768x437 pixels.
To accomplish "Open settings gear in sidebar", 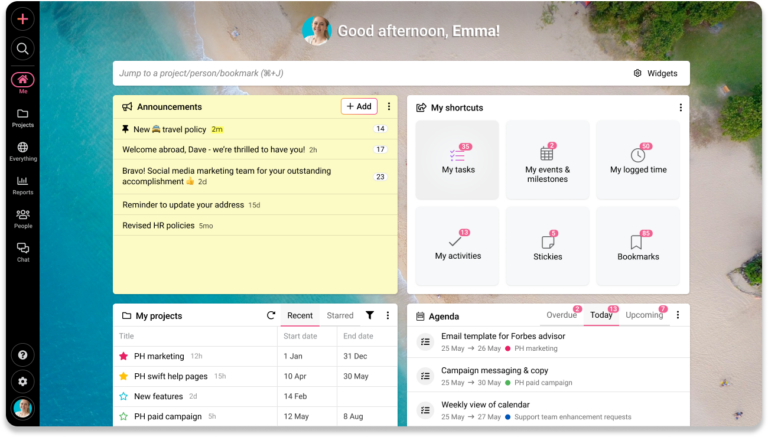I will (22, 381).
